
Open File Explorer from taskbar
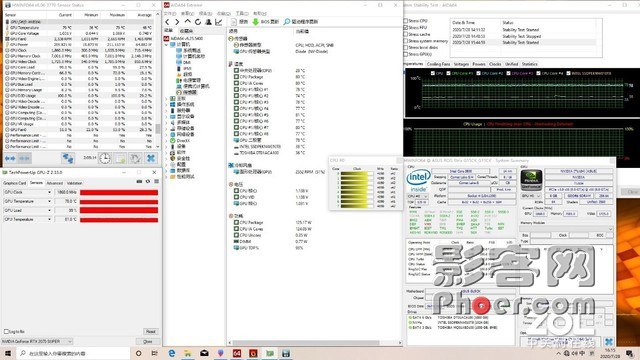pos(188,353)
